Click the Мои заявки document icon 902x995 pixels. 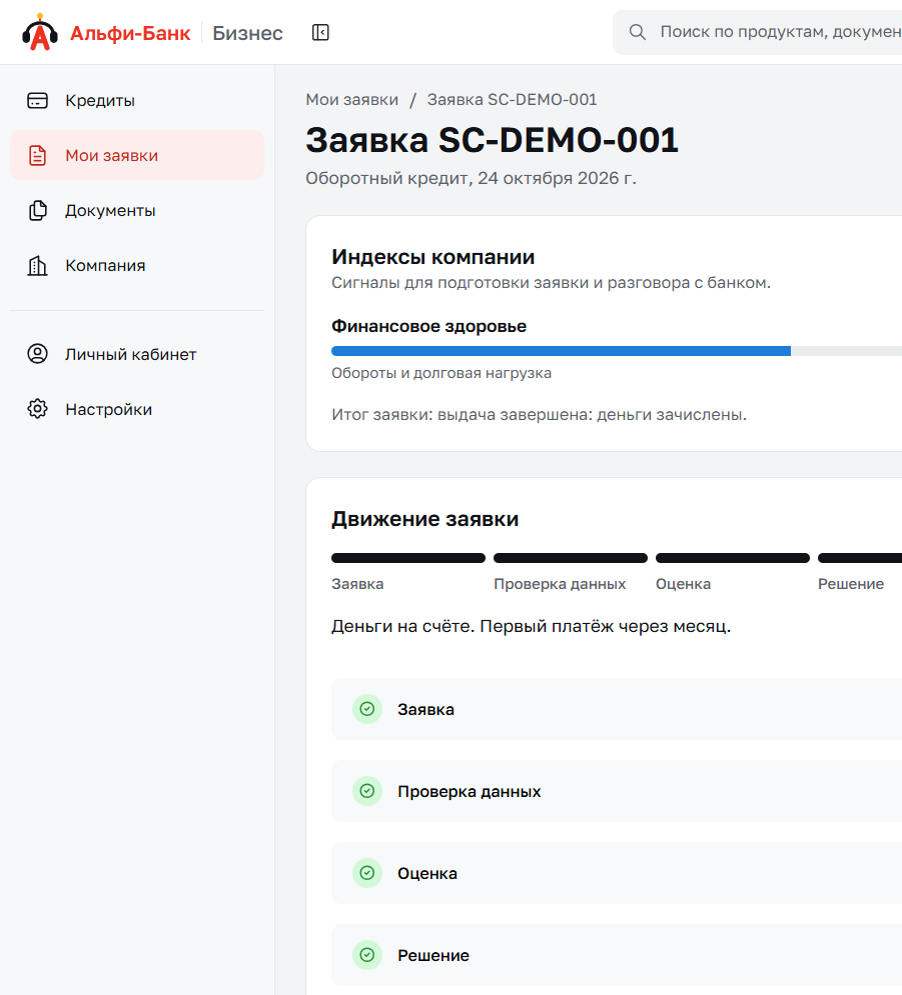pos(37,155)
